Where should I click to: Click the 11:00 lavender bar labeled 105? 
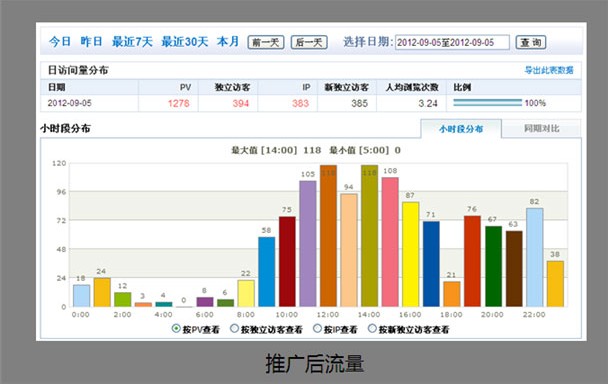308,244
